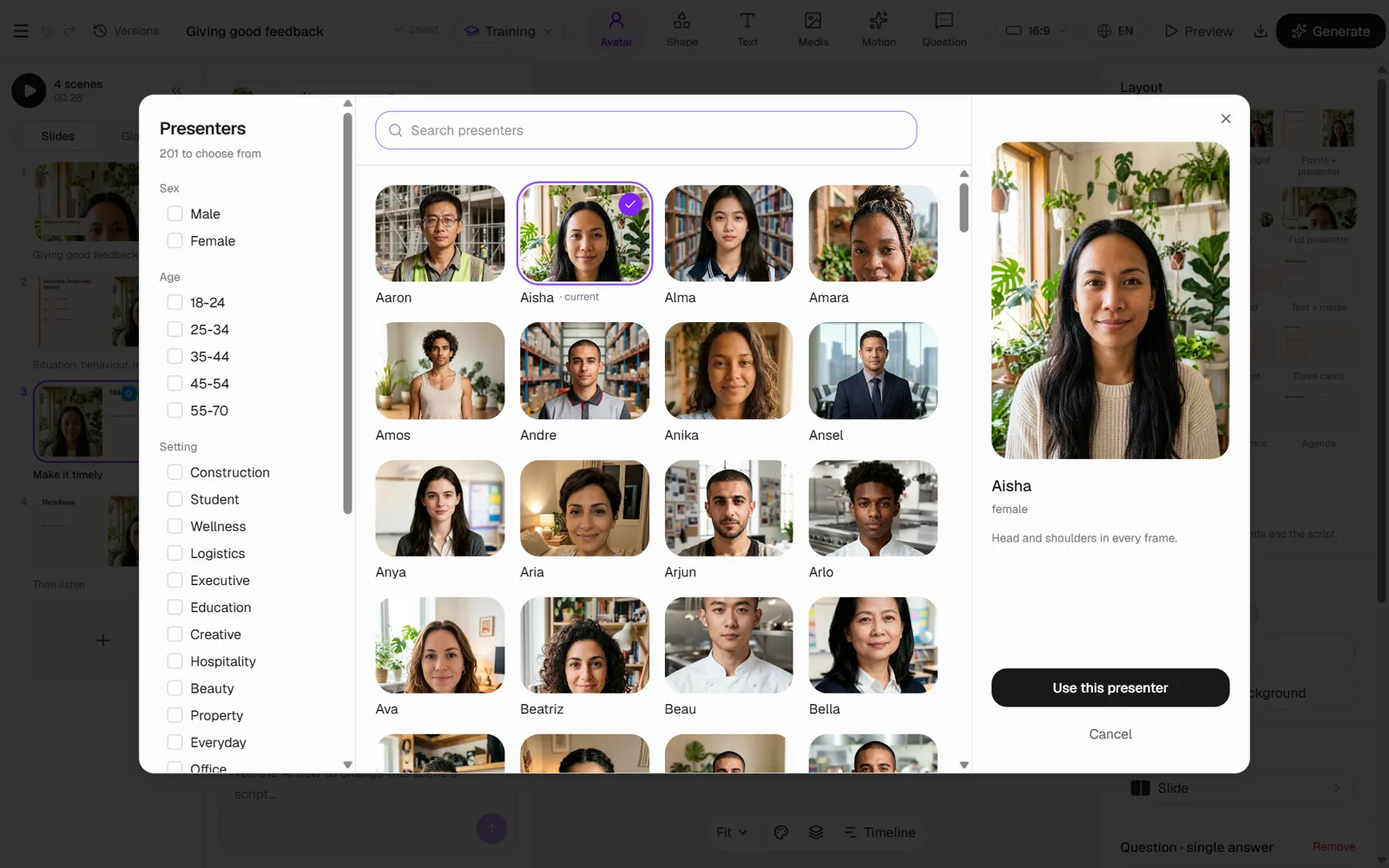Screen dimensions: 1389x868
Task: Select the Text tool
Action: coord(747,30)
